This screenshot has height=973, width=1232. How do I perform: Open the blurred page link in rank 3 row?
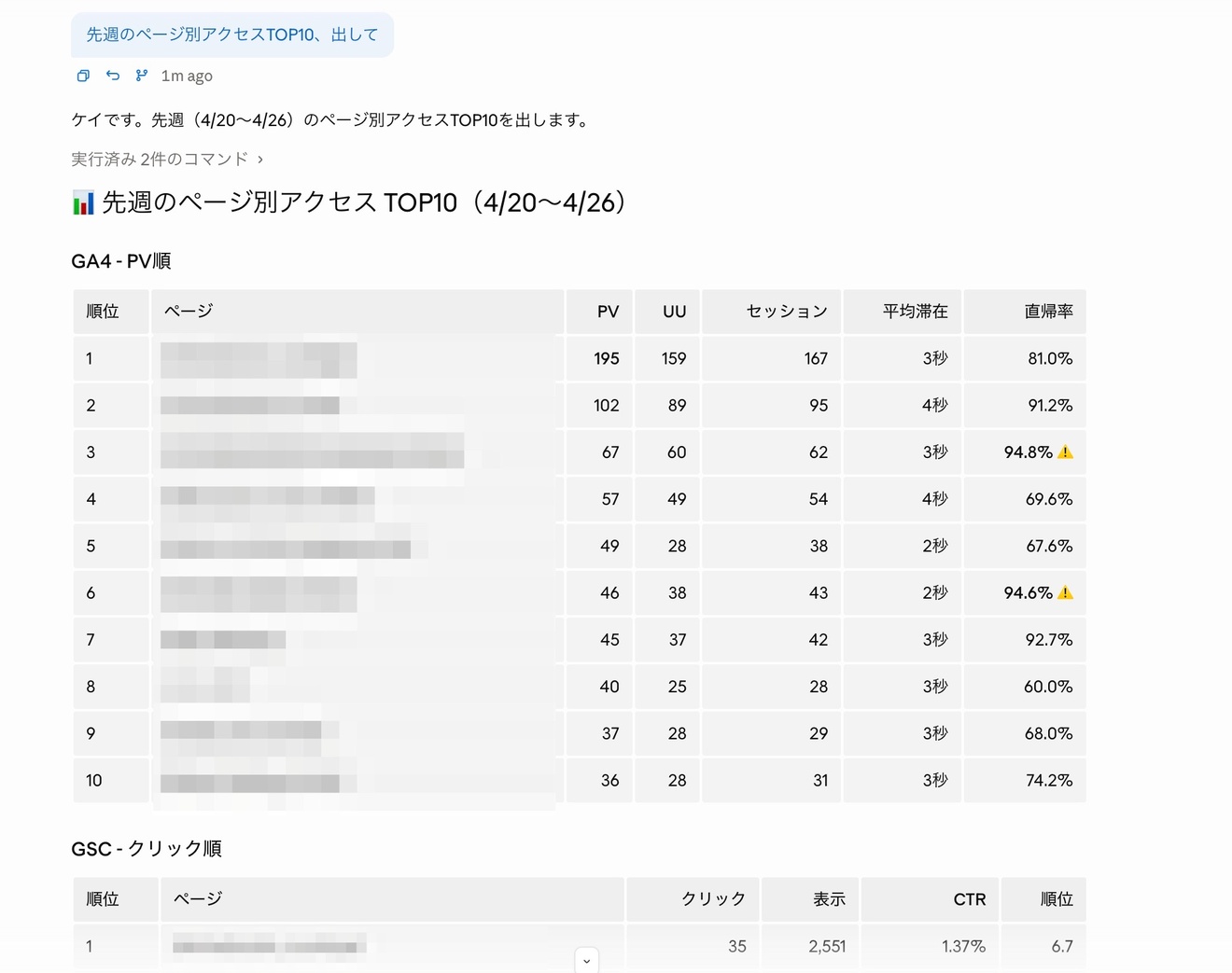[312, 451]
